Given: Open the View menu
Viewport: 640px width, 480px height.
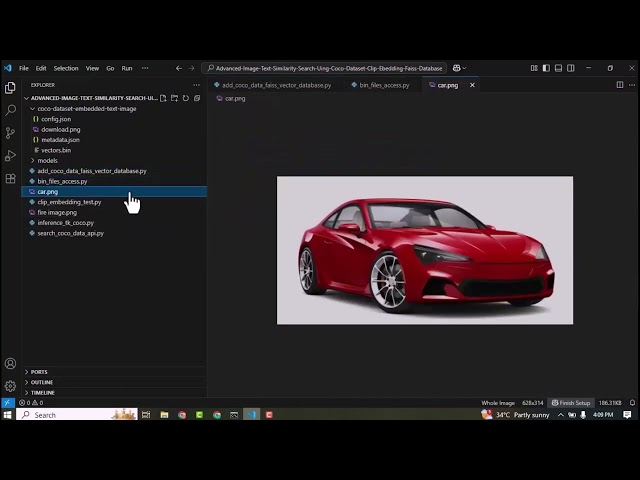Looking at the screenshot, I should pyautogui.click(x=92, y=68).
